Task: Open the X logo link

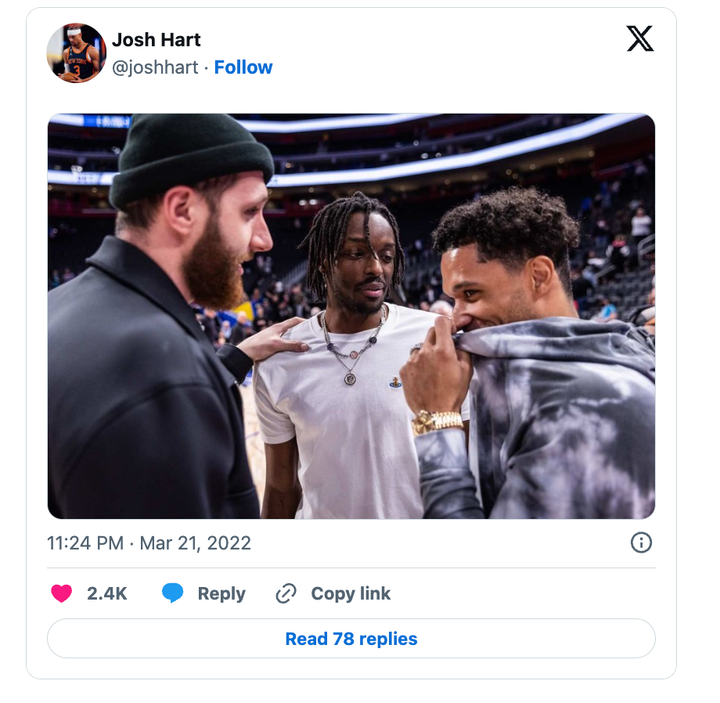Action: [640, 39]
